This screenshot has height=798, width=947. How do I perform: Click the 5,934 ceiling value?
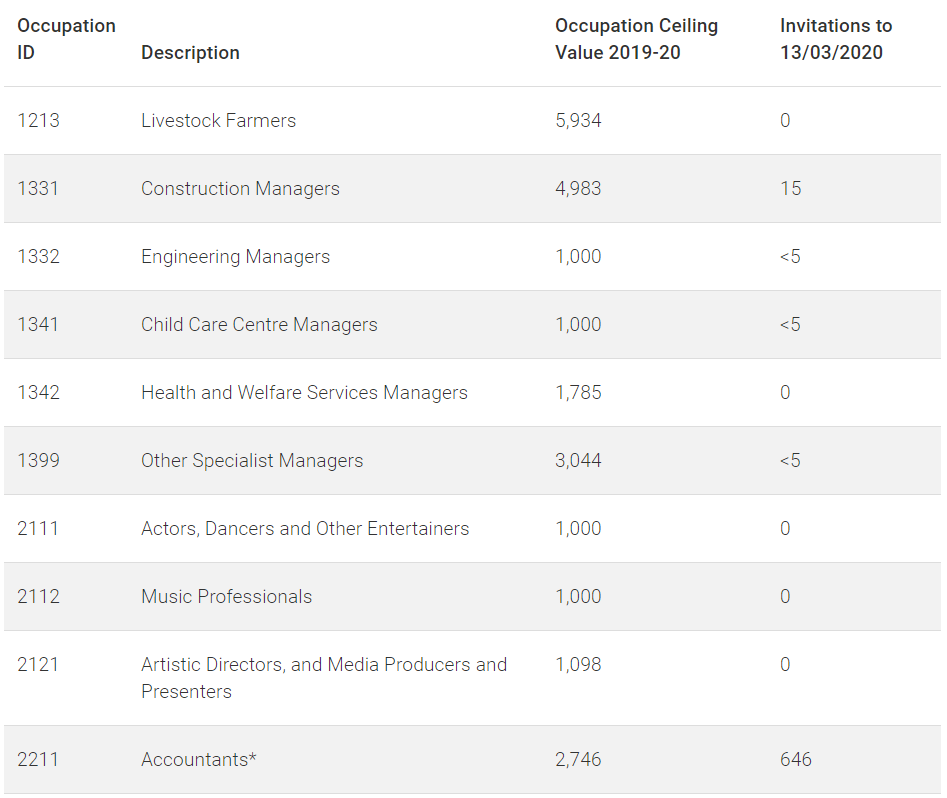pyautogui.click(x=578, y=120)
